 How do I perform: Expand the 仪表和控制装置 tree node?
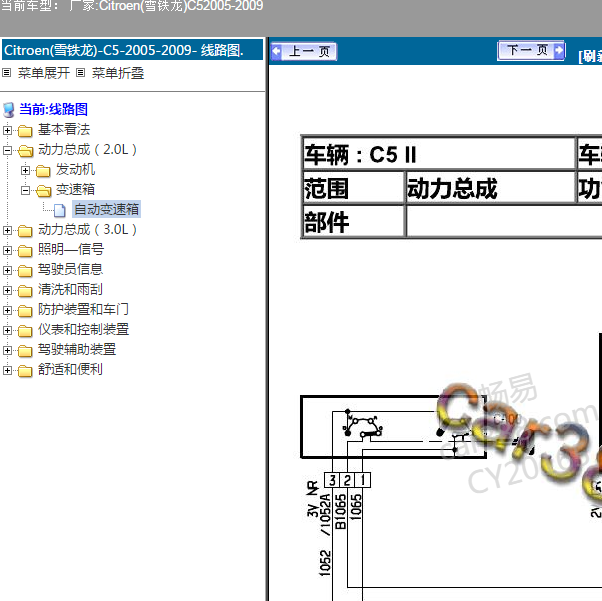pyautogui.click(x=7, y=330)
